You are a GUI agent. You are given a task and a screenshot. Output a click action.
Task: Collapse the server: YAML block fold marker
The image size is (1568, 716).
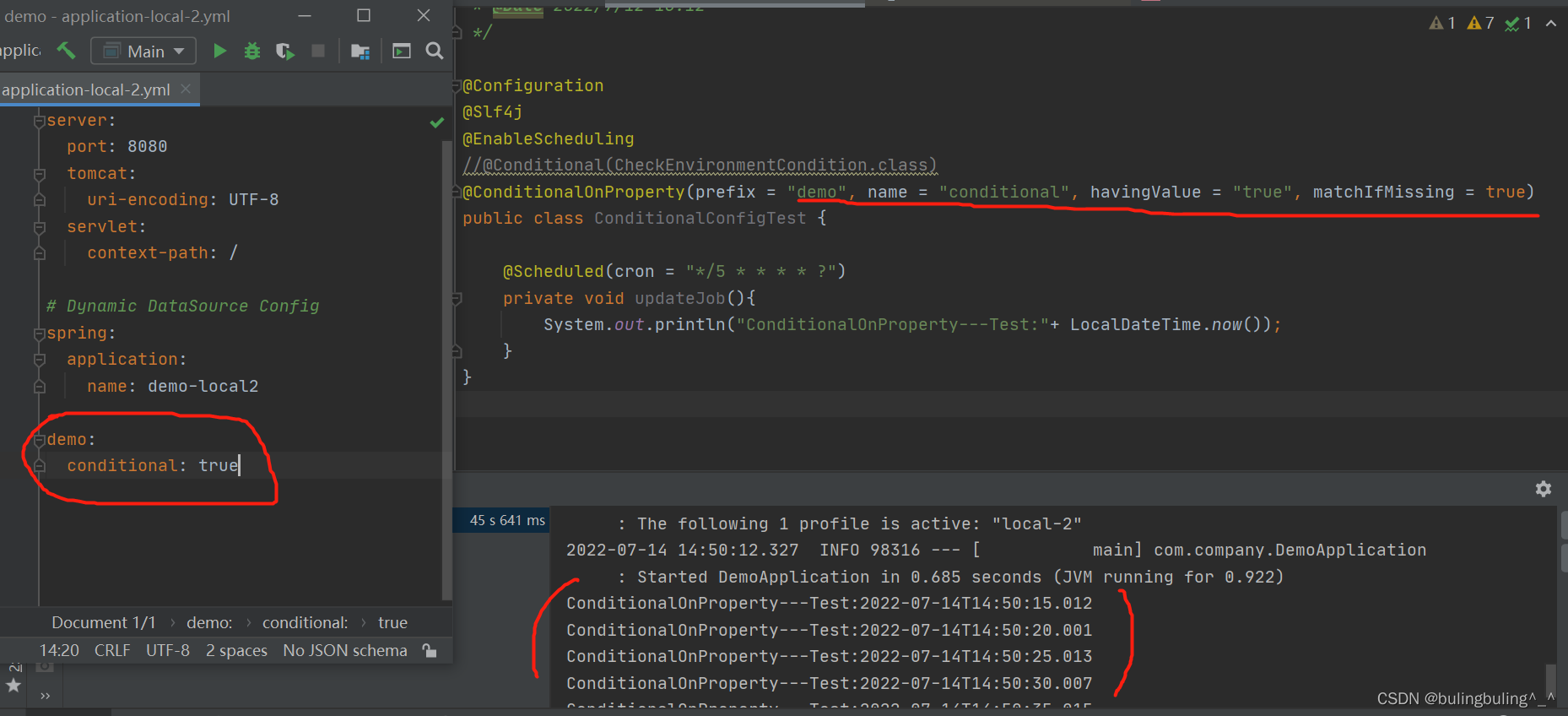[39, 121]
